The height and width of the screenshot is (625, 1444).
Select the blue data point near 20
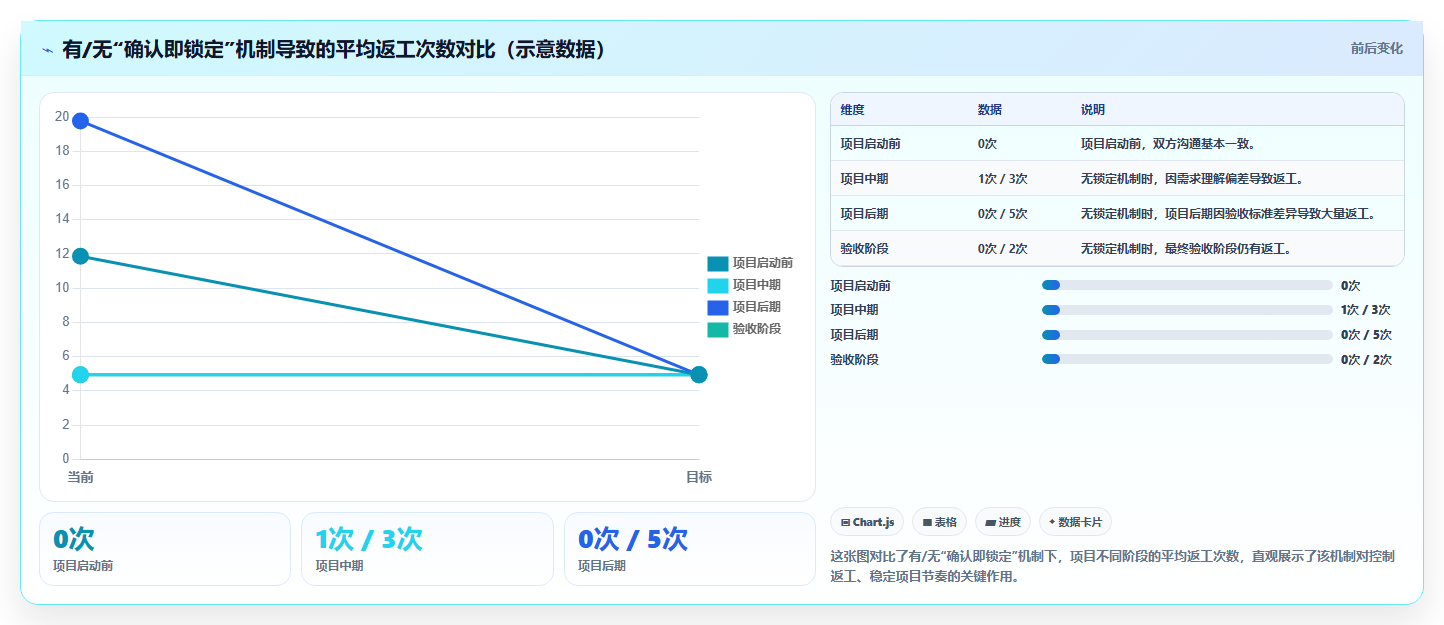(80, 121)
